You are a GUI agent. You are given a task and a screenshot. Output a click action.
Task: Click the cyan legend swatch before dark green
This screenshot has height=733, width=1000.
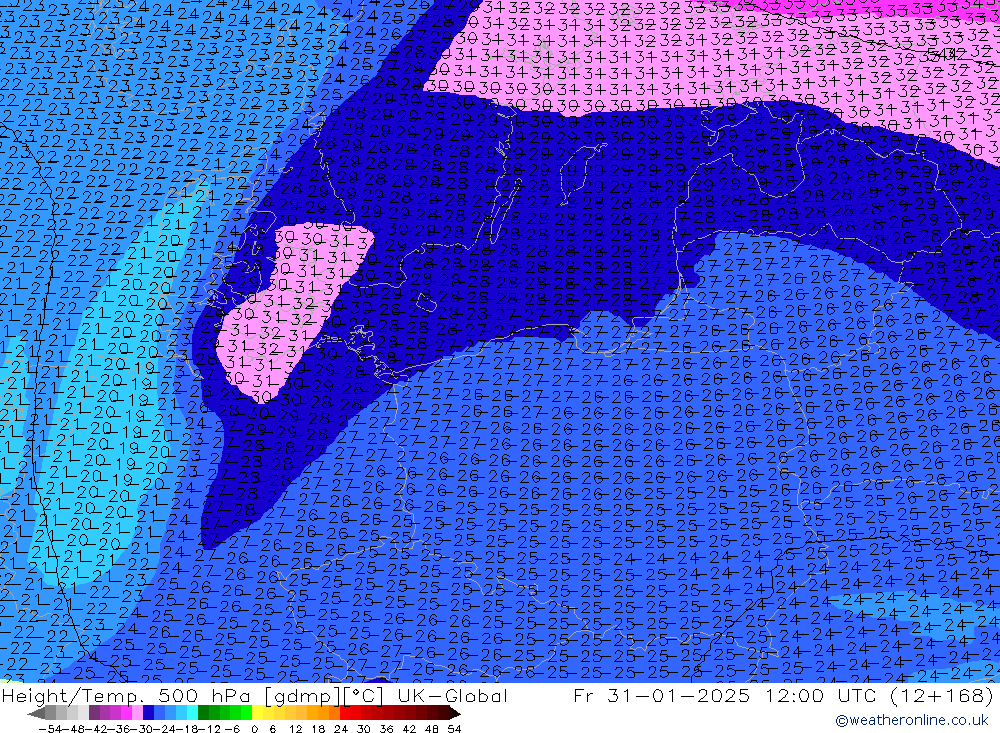click(x=192, y=713)
